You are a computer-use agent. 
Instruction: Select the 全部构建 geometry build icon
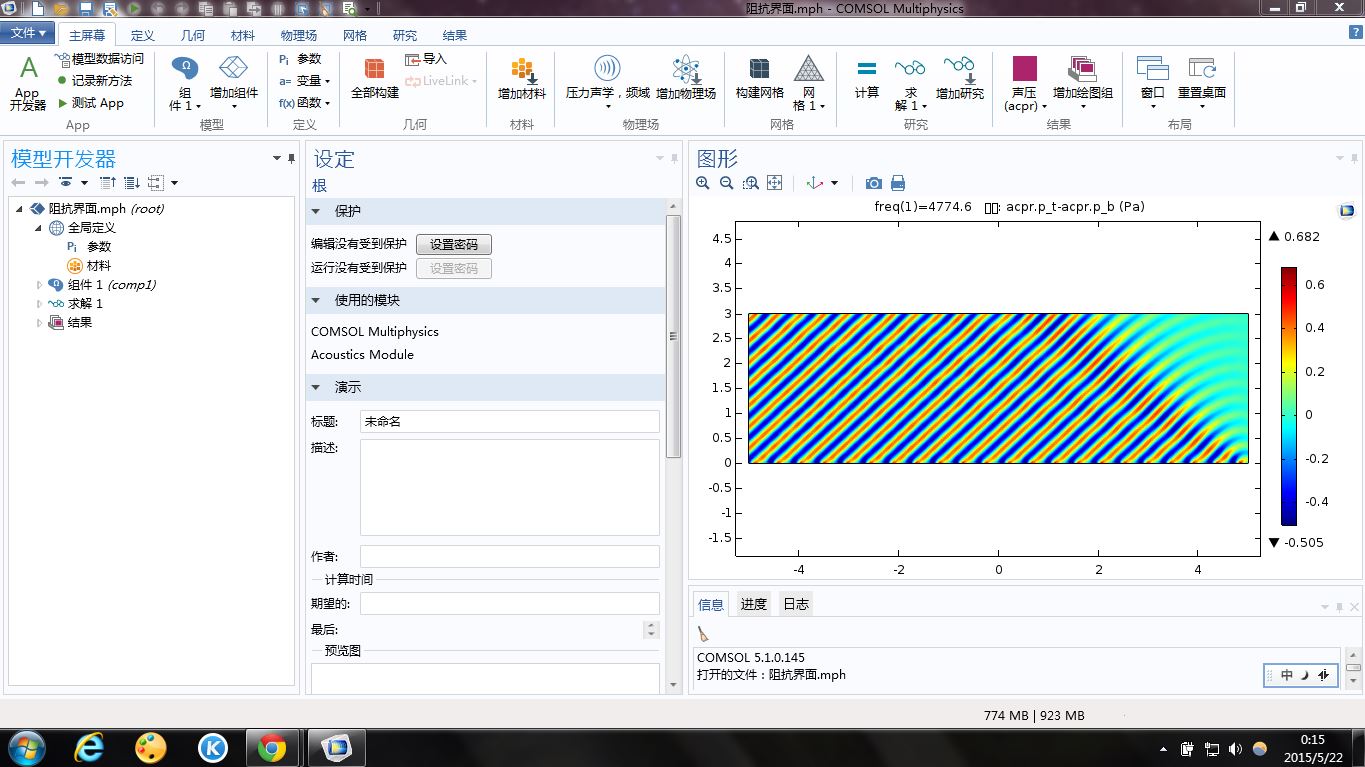coord(373,80)
